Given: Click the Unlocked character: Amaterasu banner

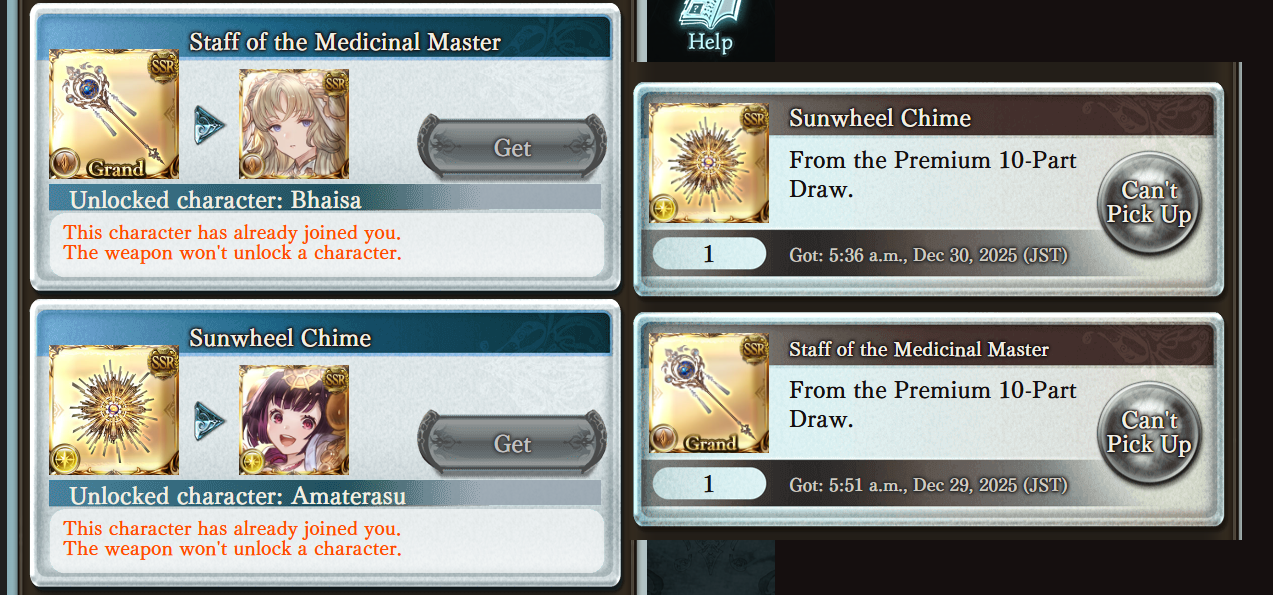Looking at the screenshot, I should [x=325, y=493].
